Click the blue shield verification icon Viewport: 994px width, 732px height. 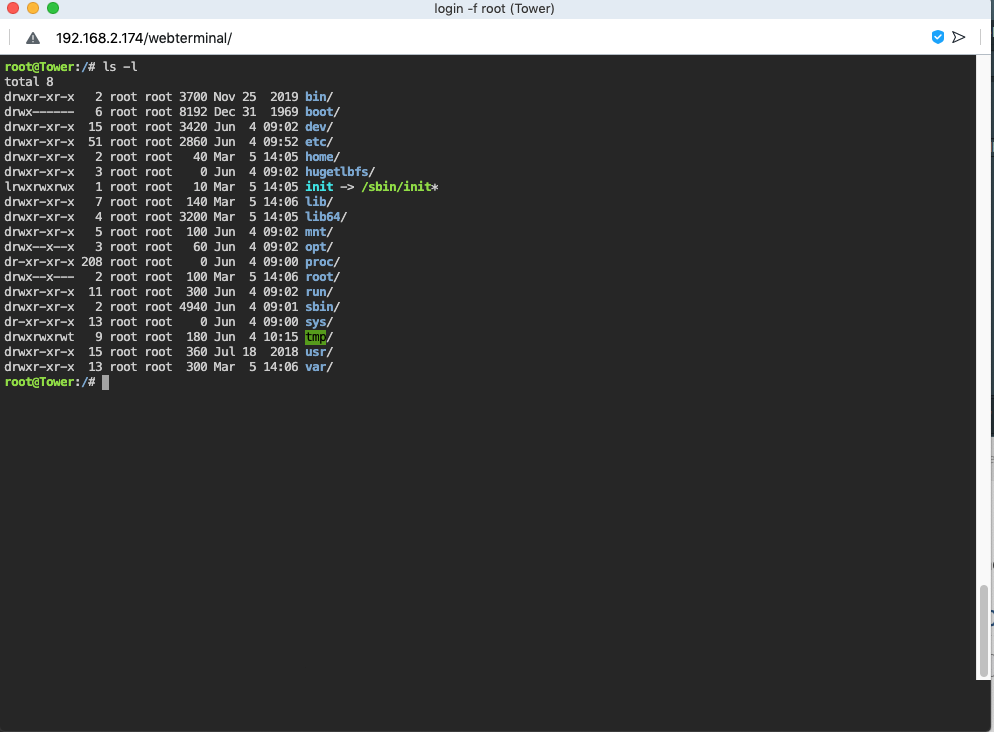[x=938, y=37]
